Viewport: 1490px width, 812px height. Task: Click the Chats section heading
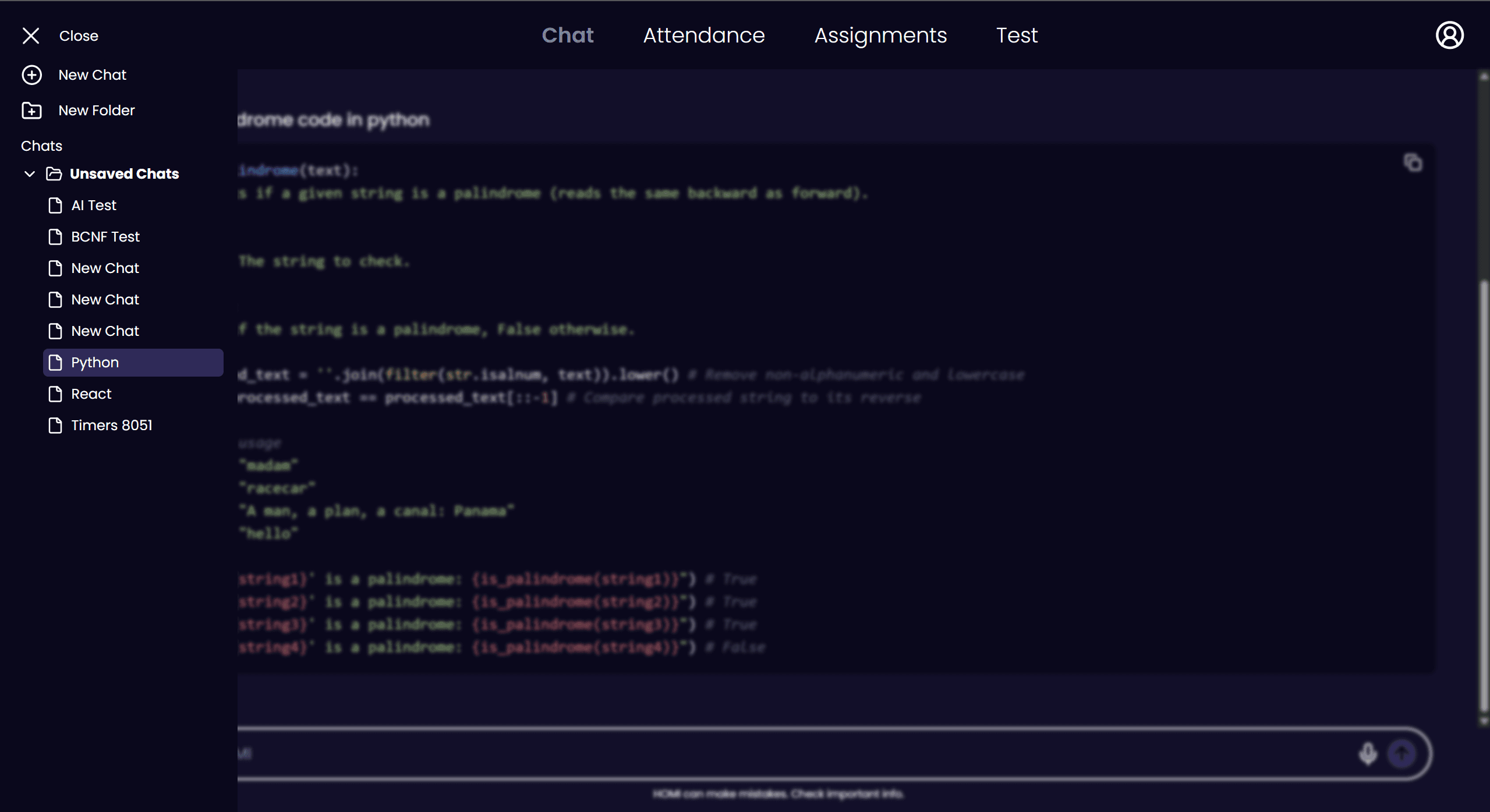pyautogui.click(x=41, y=146)
